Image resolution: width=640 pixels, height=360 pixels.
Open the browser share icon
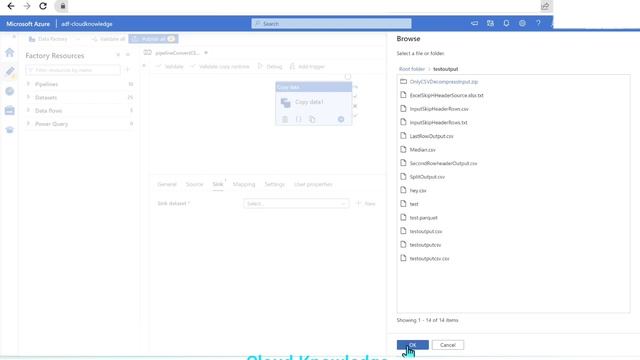point(545,6)
